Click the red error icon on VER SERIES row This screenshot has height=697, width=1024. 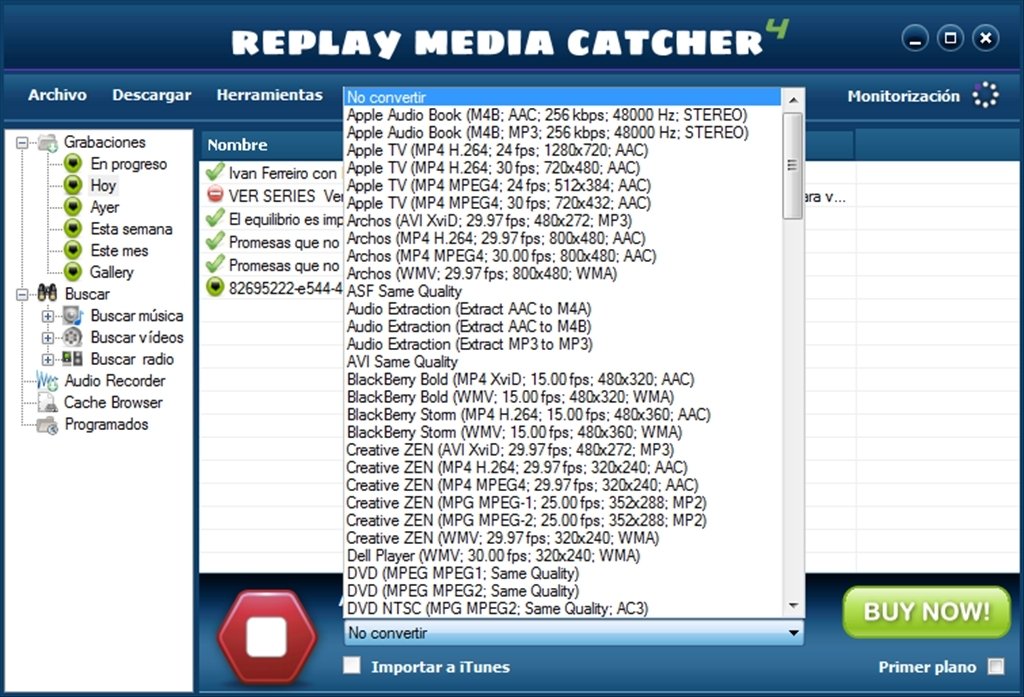[215, 195]
